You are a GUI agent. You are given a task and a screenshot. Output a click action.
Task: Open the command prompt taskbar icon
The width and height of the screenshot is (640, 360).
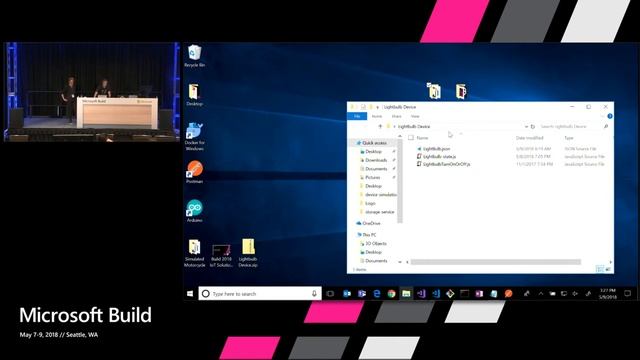point(464,293)
